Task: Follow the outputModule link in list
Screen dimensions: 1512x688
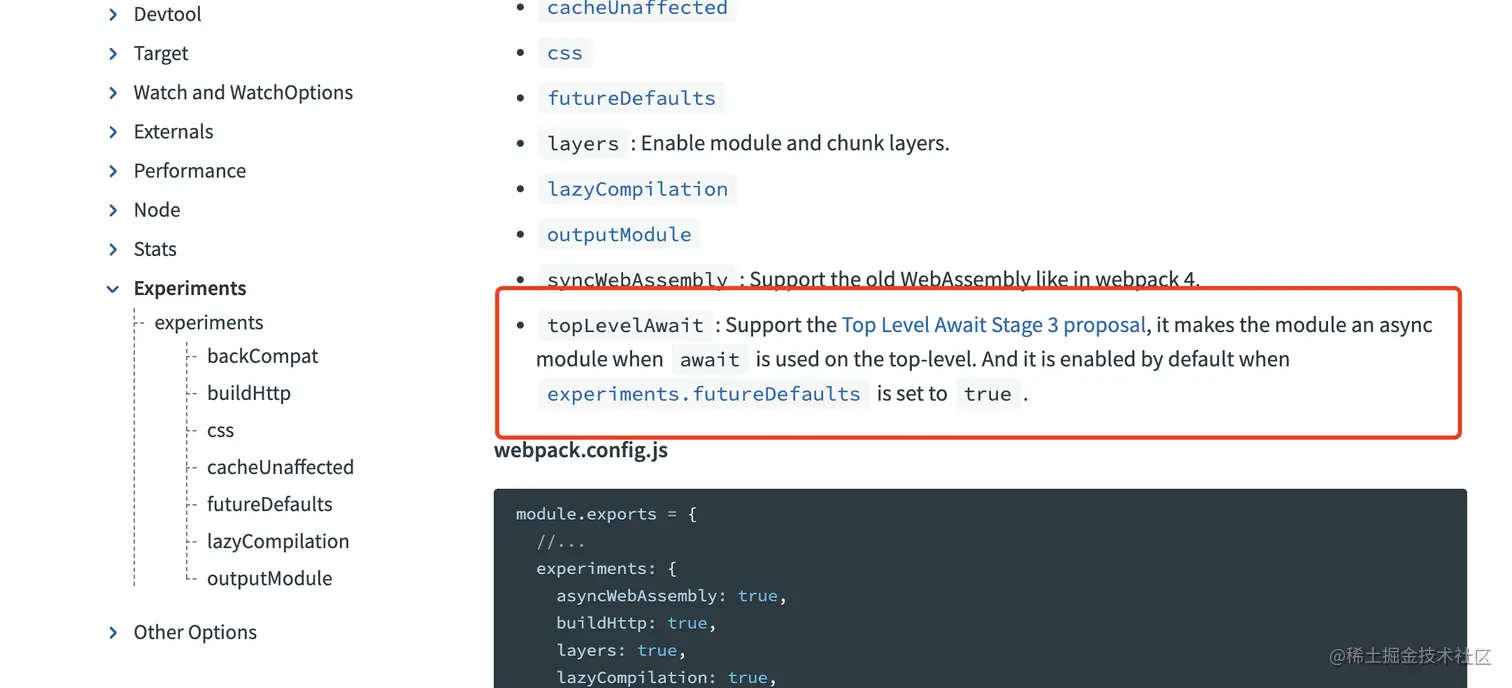Action: tap(619, 234)
